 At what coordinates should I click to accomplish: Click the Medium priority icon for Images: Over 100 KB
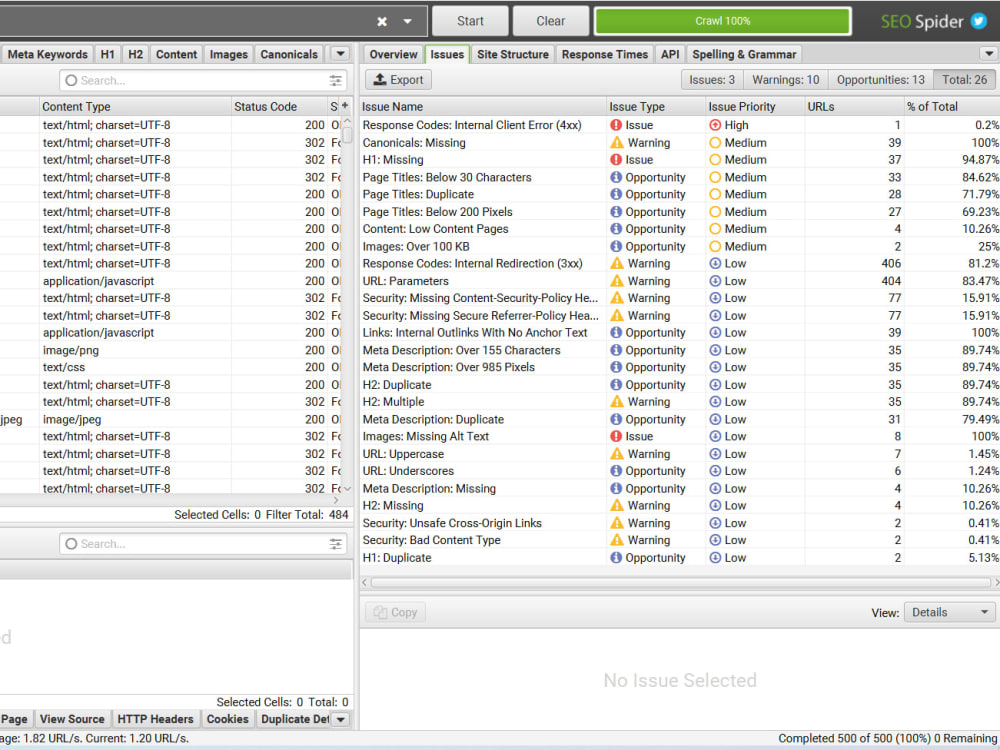click(715, 246)
